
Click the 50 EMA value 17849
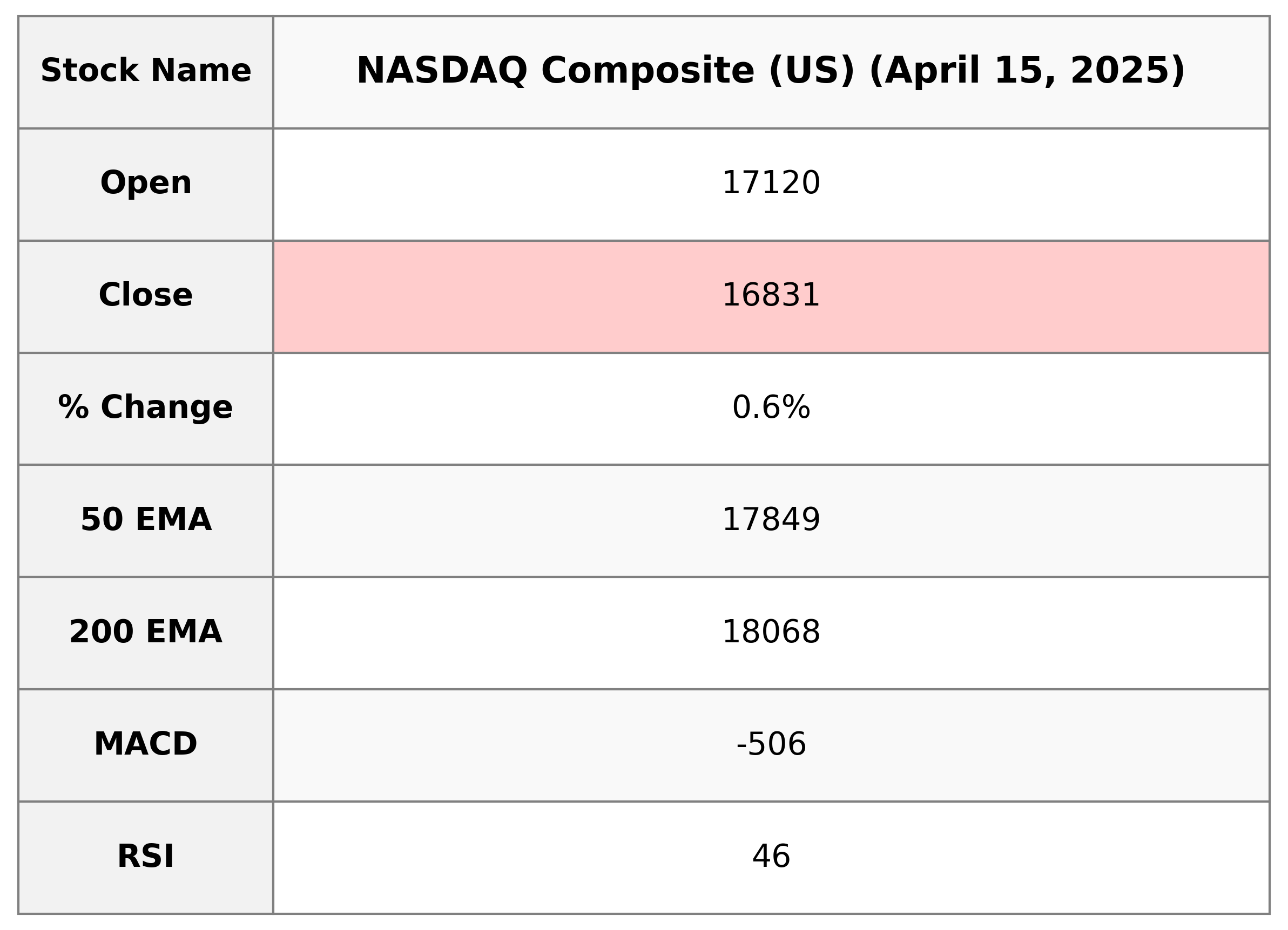pos(771,519)
